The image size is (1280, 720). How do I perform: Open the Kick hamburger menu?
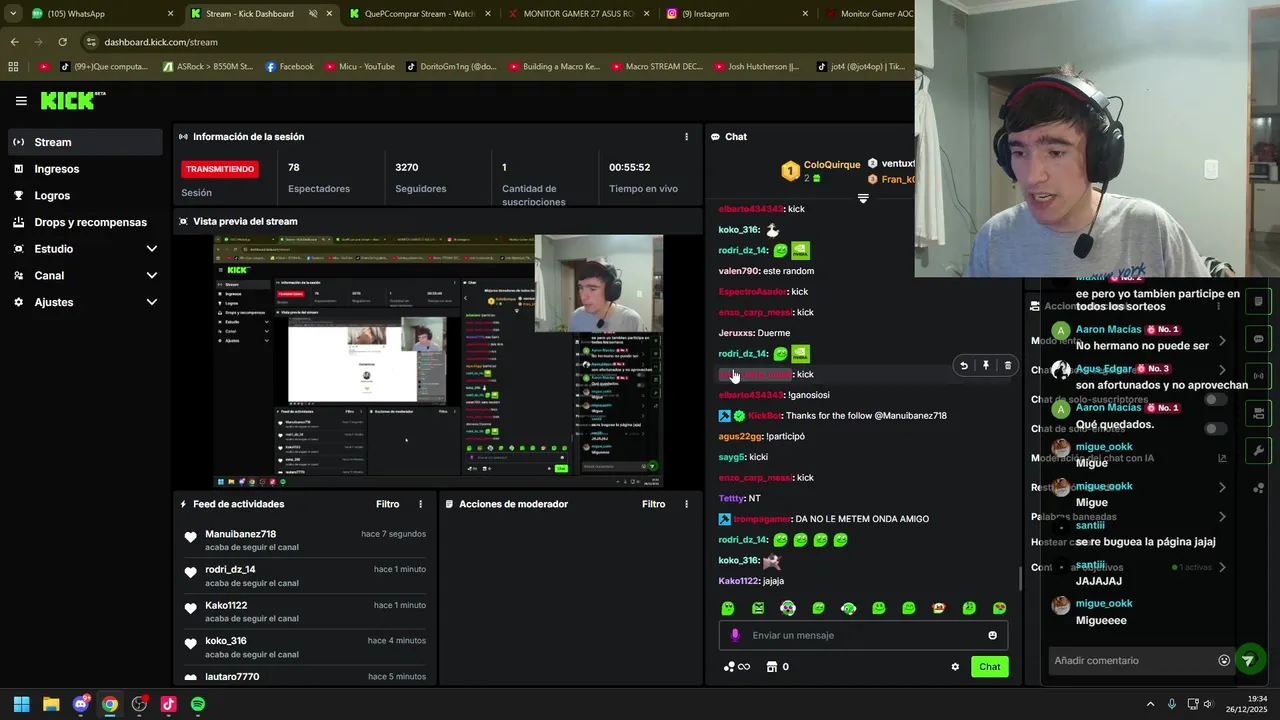[21, 101]
